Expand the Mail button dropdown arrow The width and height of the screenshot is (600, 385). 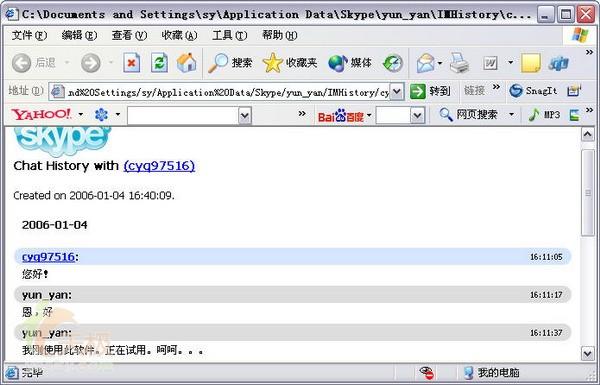pos(440,63)
